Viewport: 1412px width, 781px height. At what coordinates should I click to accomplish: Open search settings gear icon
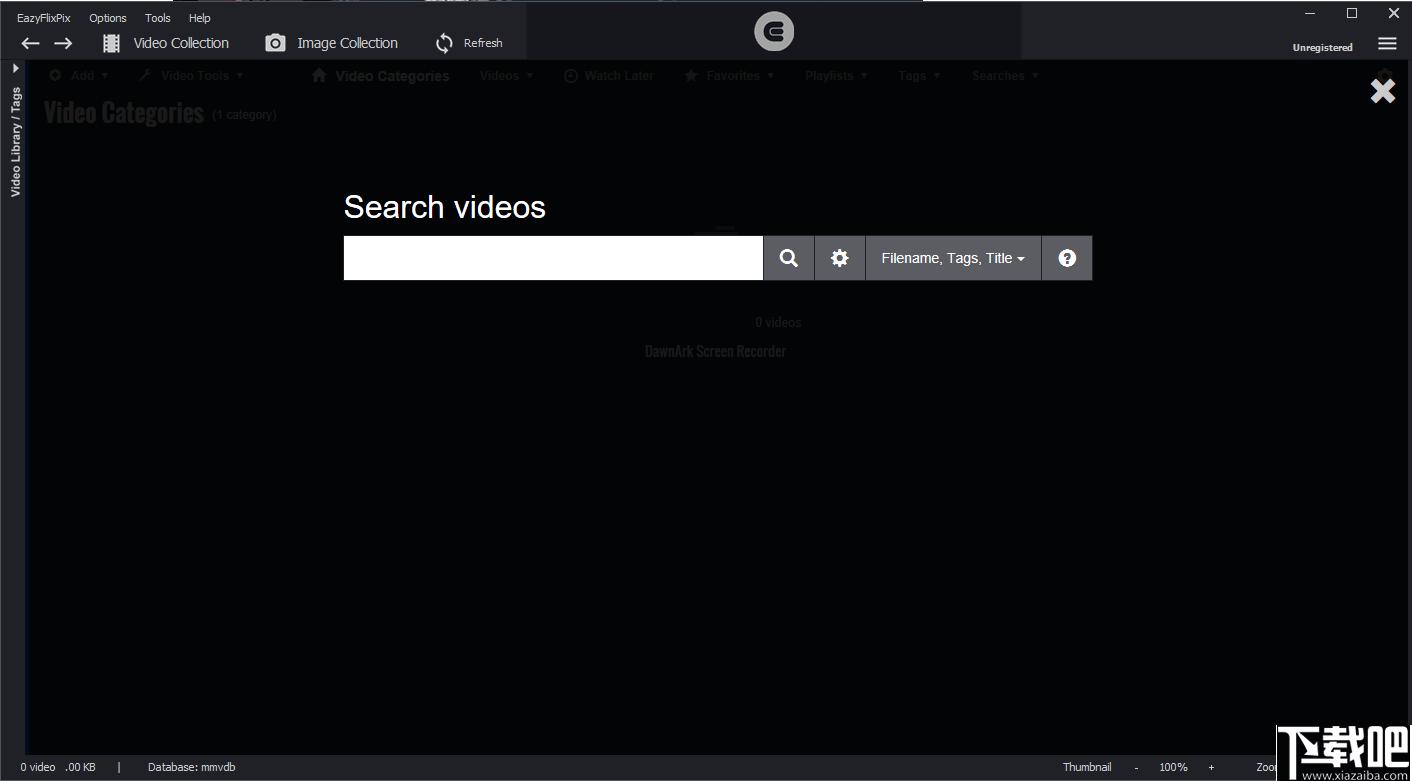(840, 258)
